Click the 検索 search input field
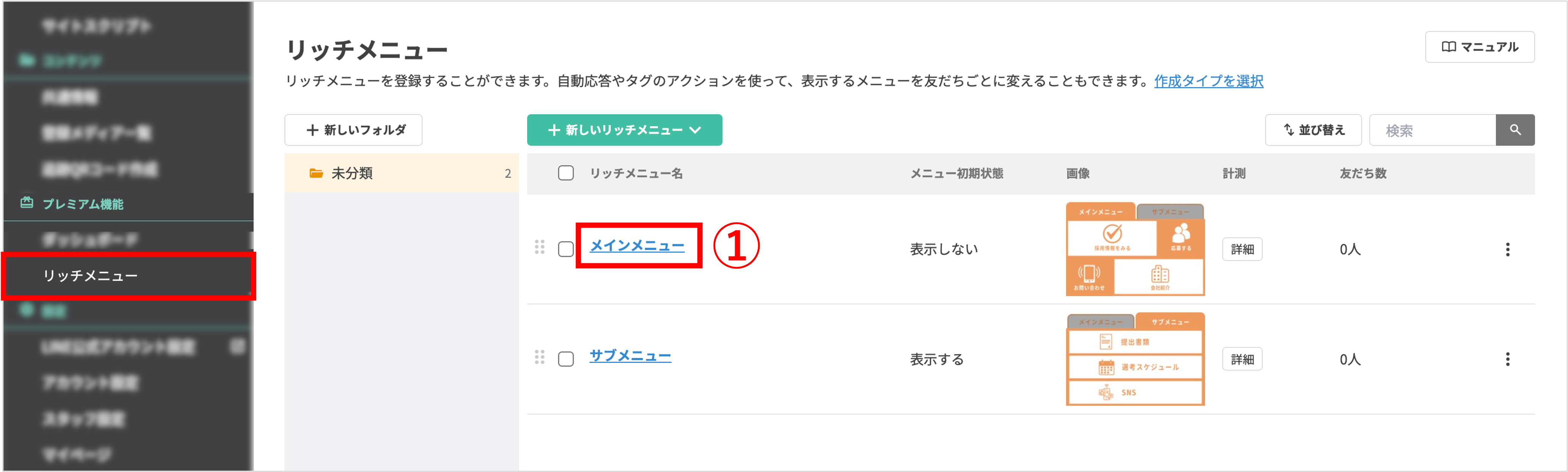 [1432, 130]
